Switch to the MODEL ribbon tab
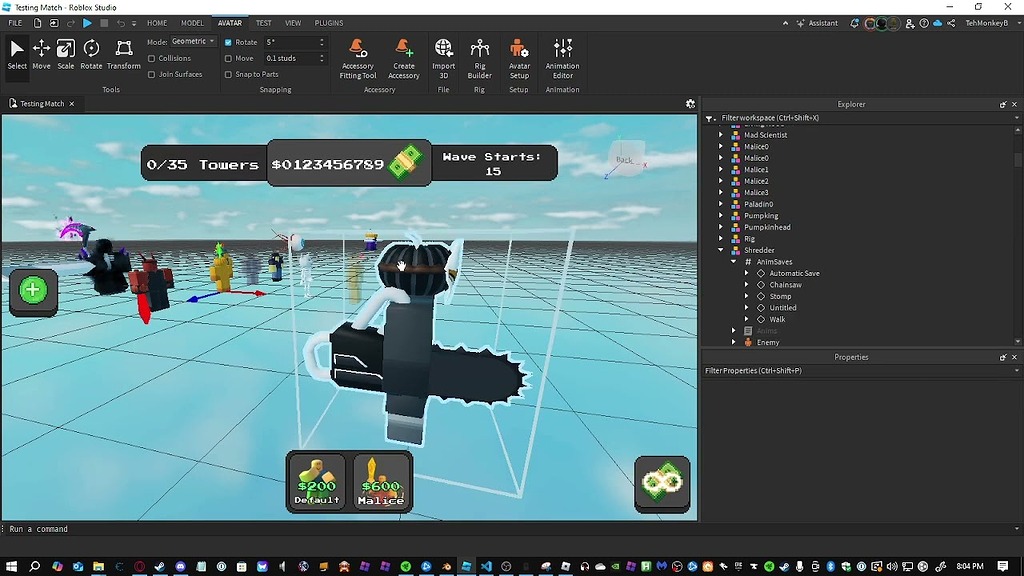 (x=192, y=22)
